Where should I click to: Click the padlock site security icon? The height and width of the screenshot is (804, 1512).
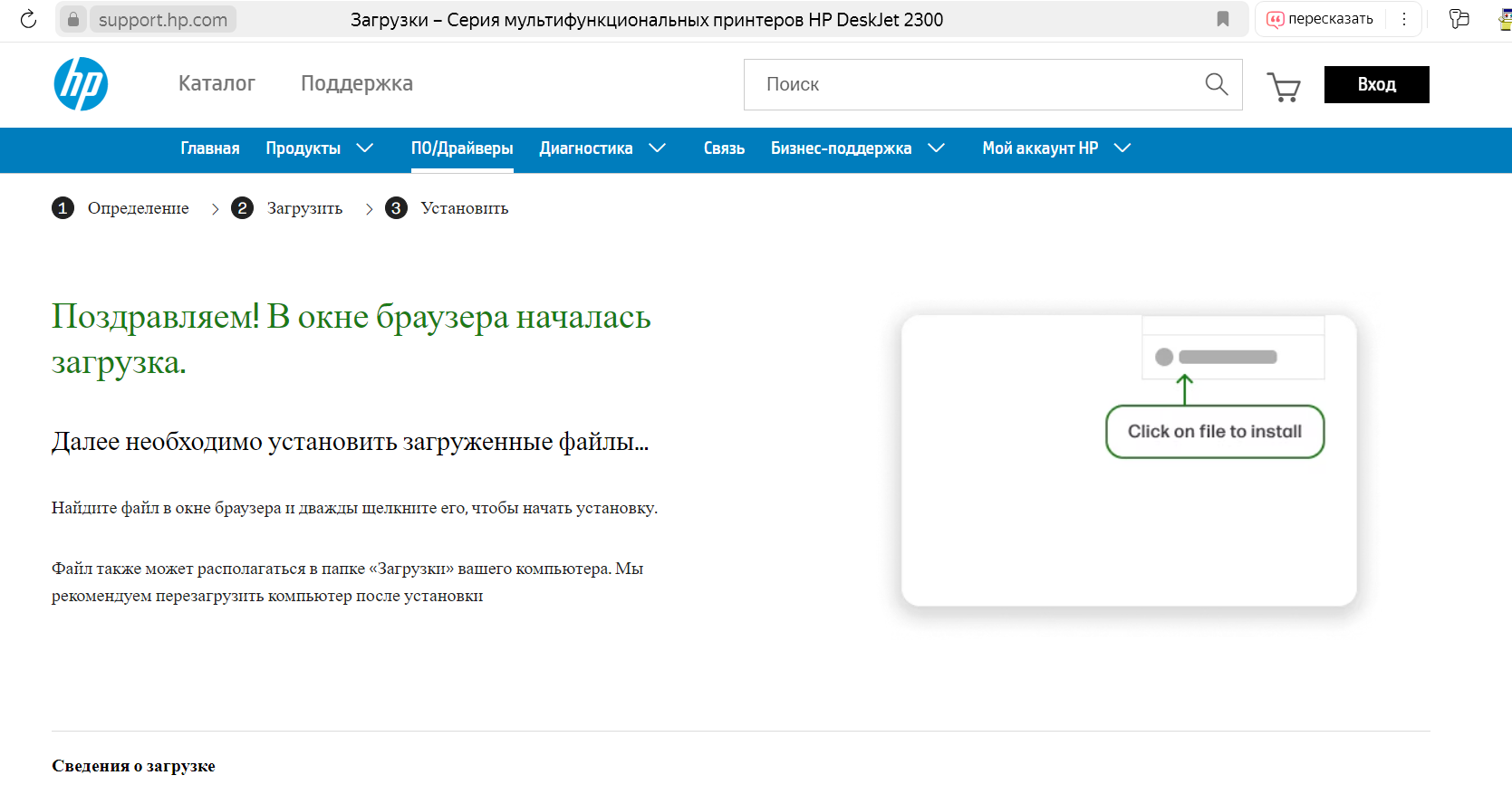(x=73, y=19)
